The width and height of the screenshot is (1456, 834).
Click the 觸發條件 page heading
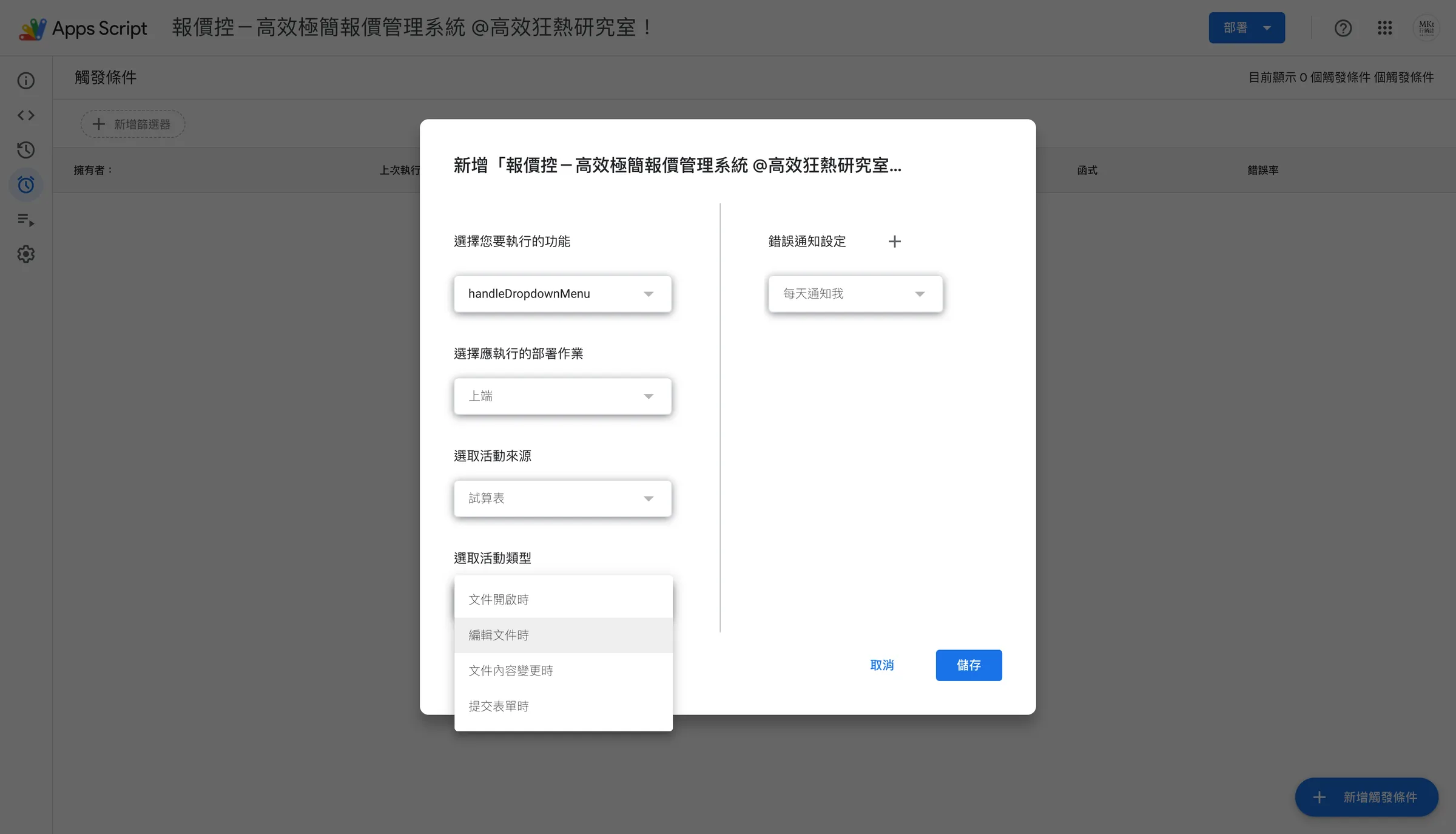coord(106,77)
